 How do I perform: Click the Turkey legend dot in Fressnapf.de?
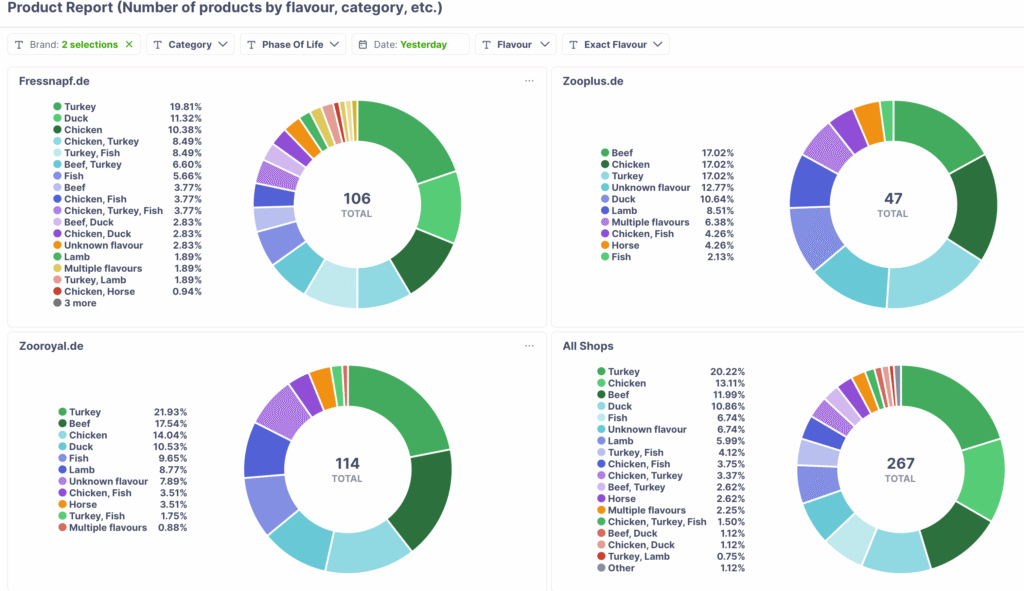coord(58,106)
